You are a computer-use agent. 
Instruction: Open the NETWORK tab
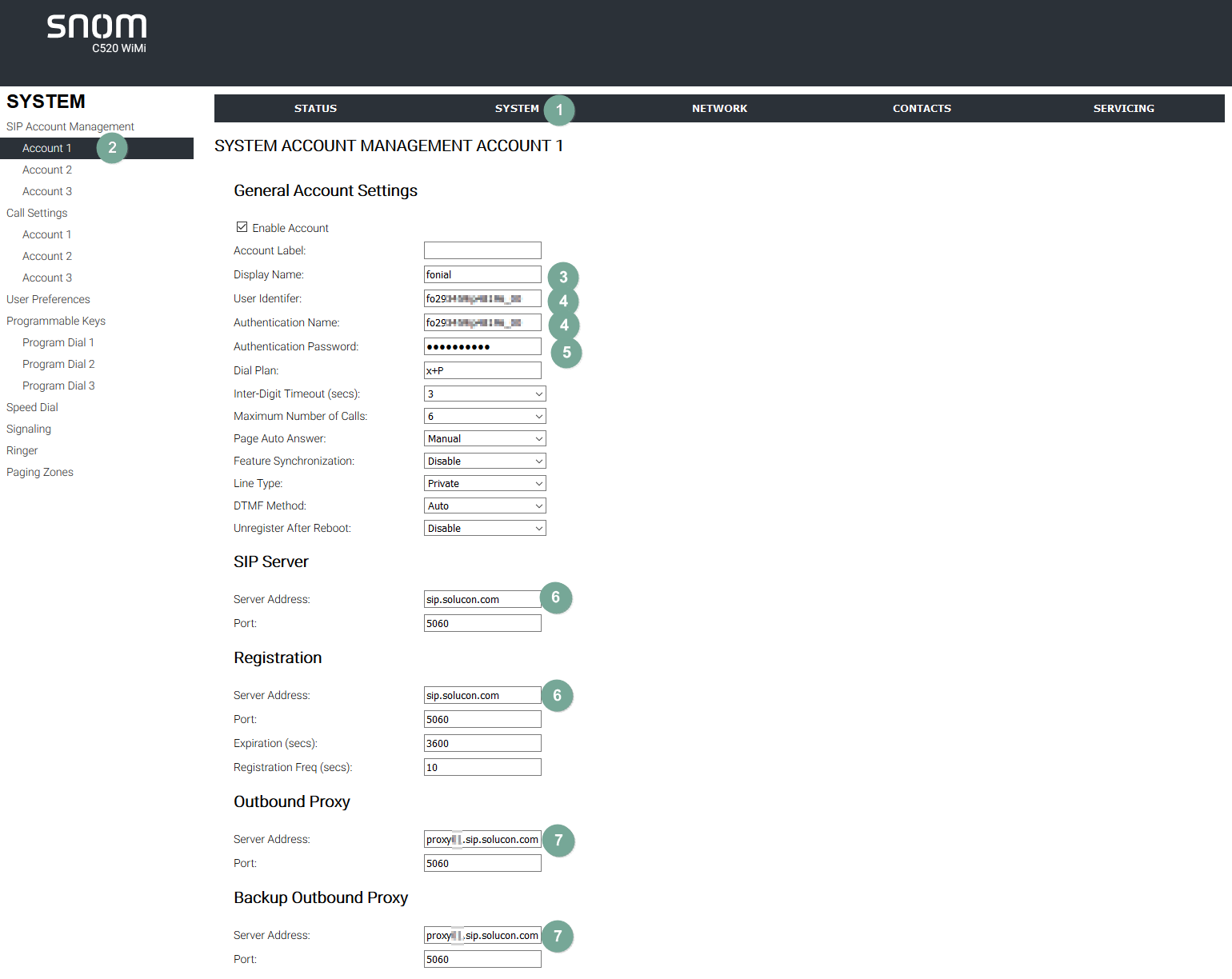pos(719,109)
